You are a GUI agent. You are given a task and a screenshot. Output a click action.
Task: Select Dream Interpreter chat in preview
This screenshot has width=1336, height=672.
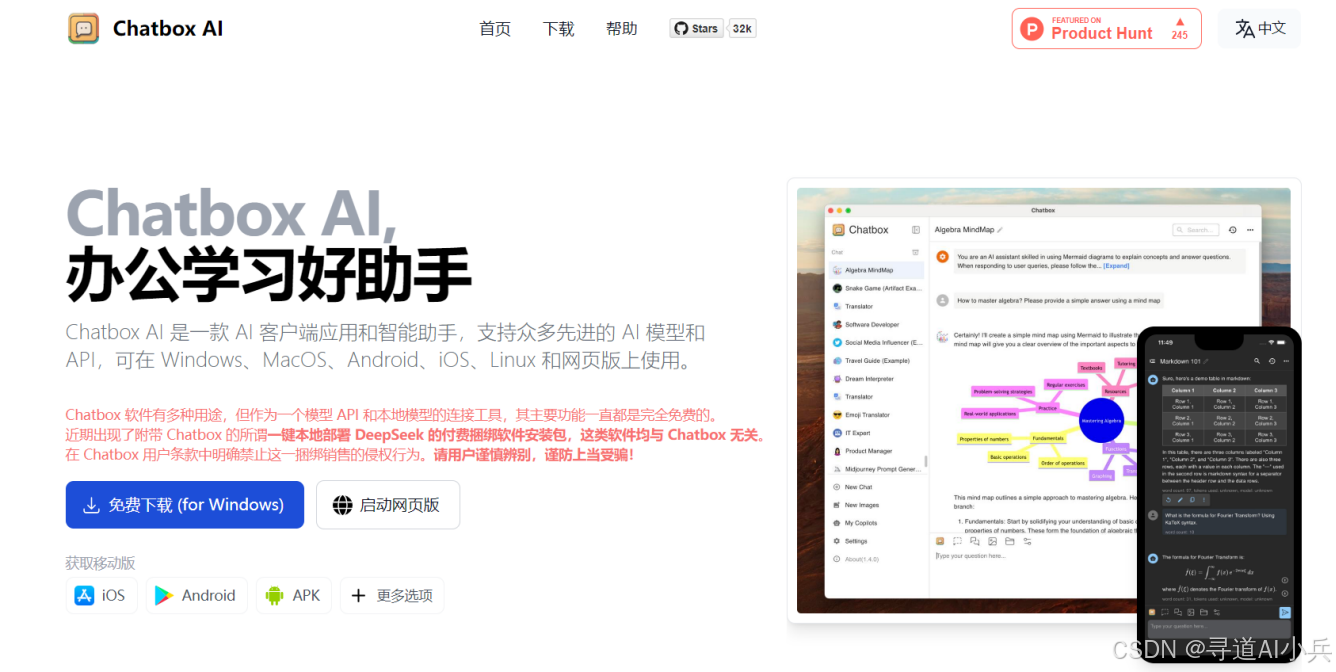pos(877,379)
